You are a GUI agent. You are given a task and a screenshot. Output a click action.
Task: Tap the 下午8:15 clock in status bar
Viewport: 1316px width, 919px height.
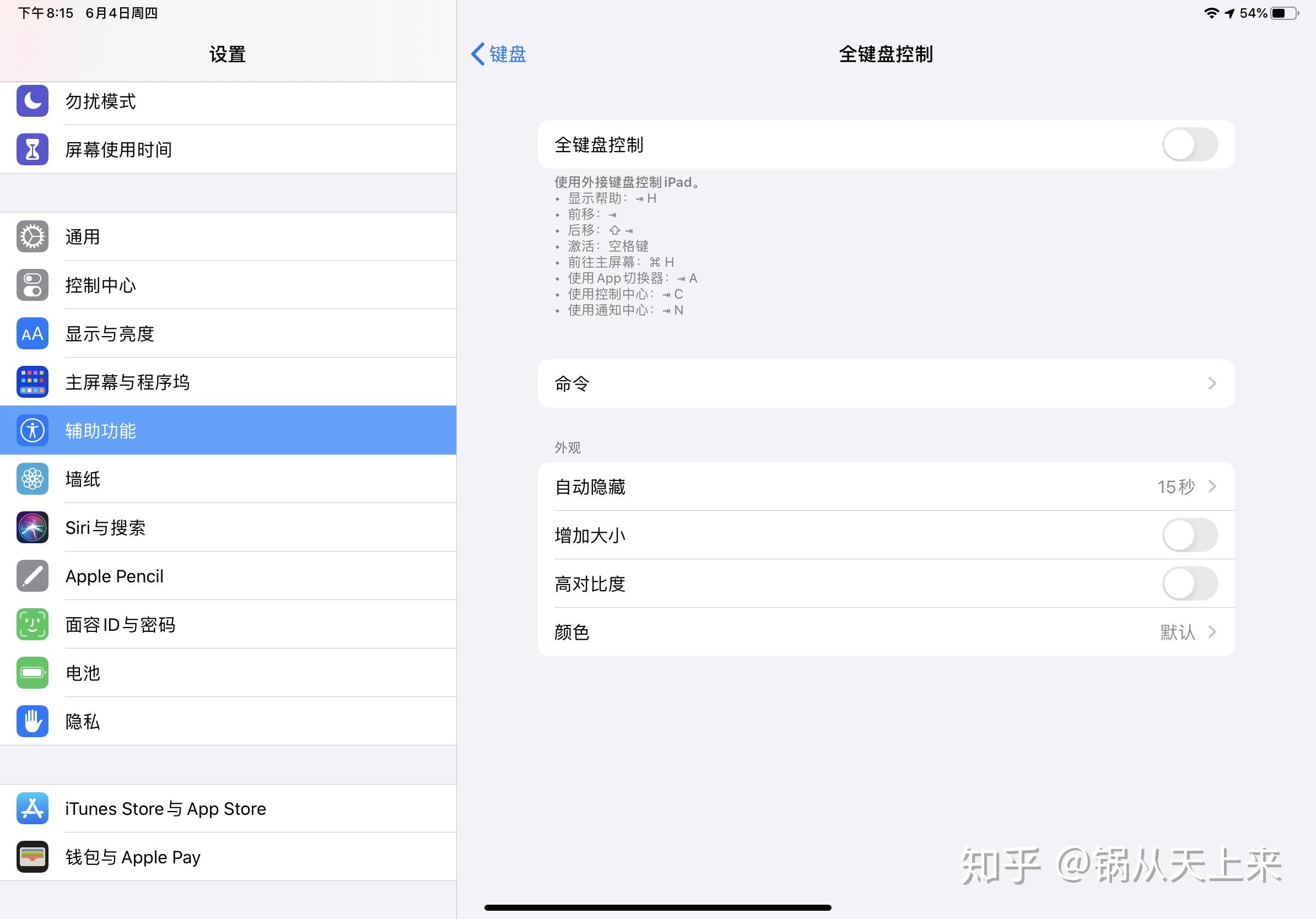tap(46, 13)
